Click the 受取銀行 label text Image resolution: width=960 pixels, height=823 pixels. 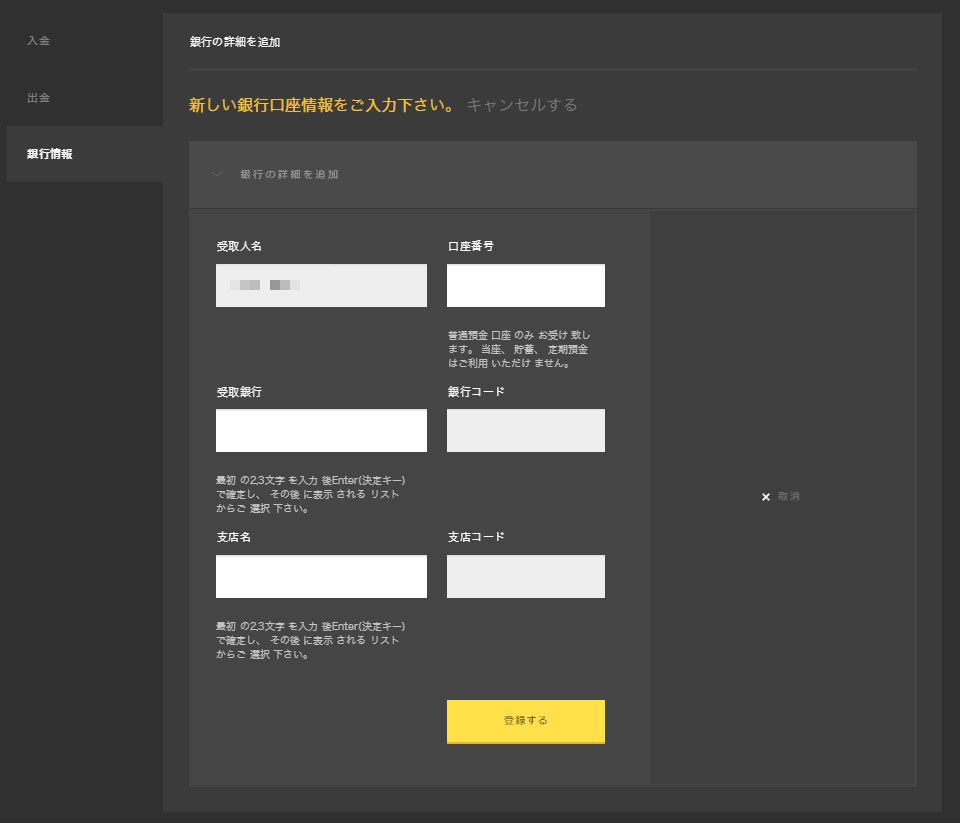pyautogui.click(x=239, y=392)
